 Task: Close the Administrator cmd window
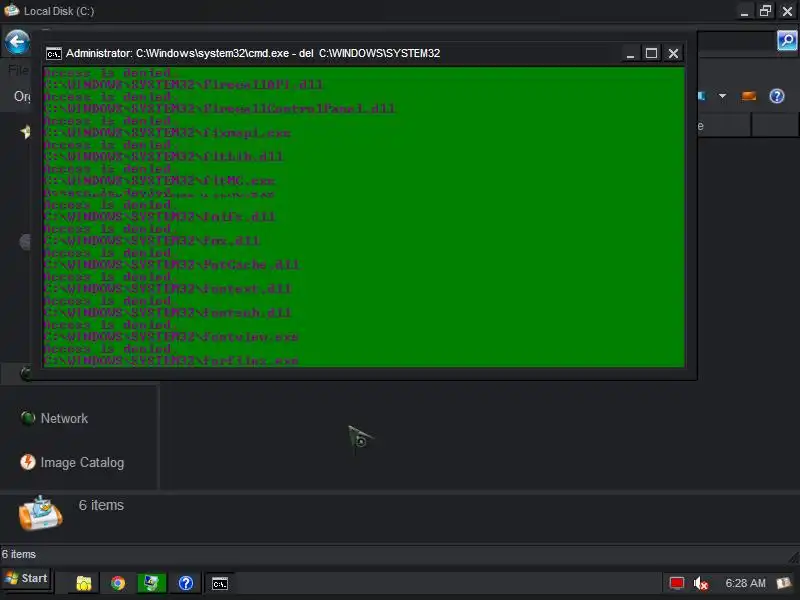673,53
